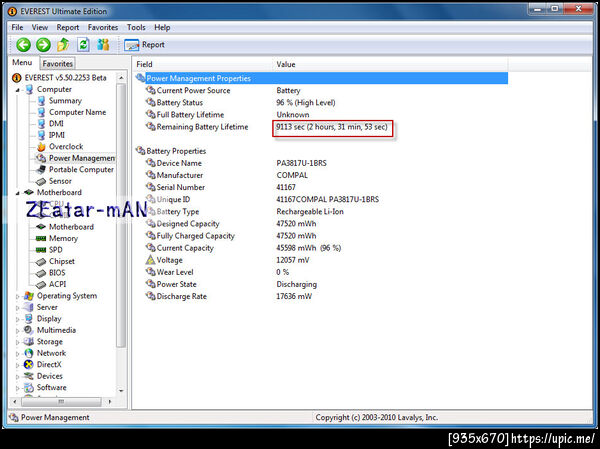This screenshot has height=449, width=600.
Task: Expand the Multimedia tree node
Action: point(18,331)
